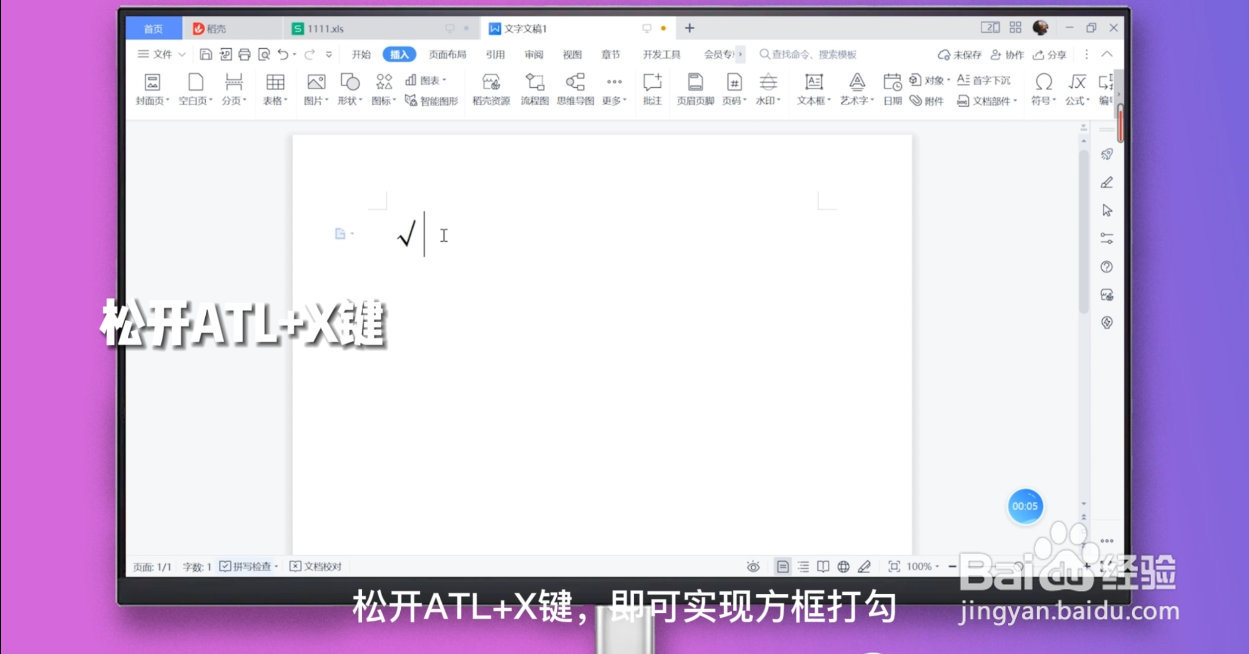Toggle the 拼写检查 spell check checkbox

click(226, 565)
